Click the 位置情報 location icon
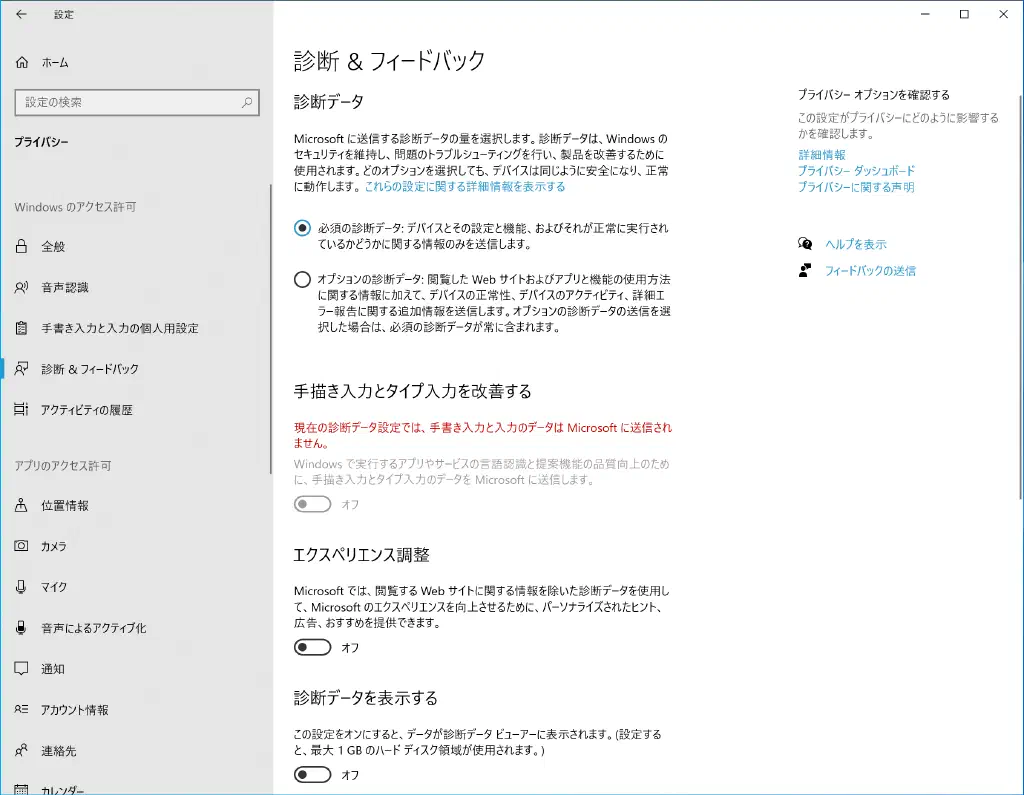This screenshot has width=1024, height=795. pos(22,506)
